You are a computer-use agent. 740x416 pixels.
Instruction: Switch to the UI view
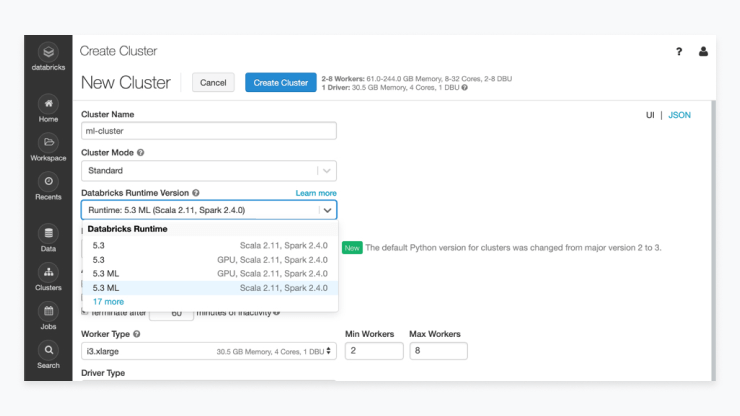click(x=650, y=115)
